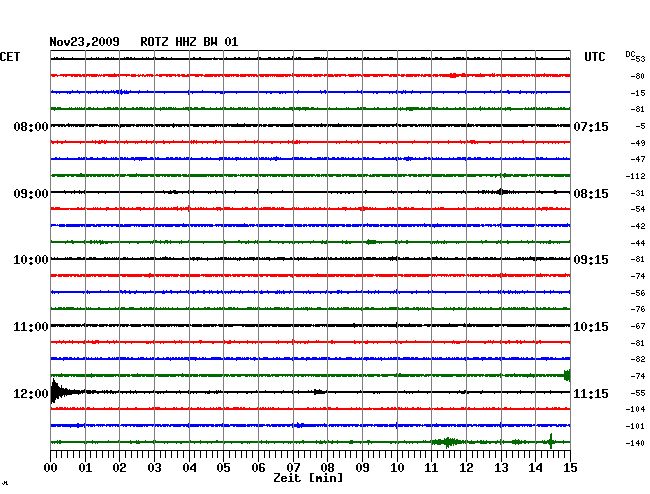Screen dimensions: 650x494
Task: Click the black burst near minute 13 on 09:00 trace
Action: click(502, 192)
